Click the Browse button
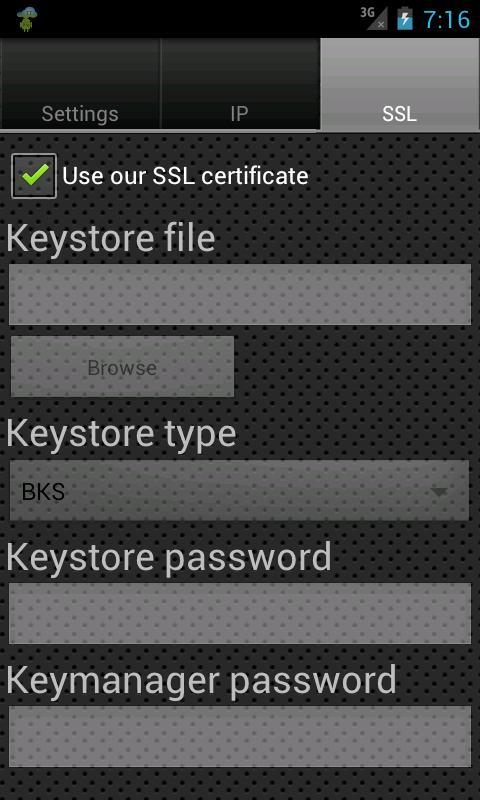 (122, 366)
